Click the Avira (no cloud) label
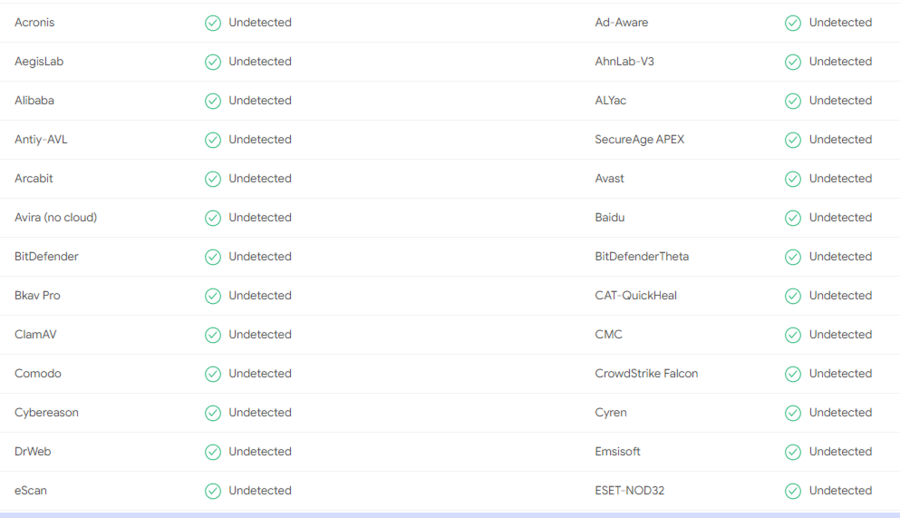Screen dimensions: 900x518 56,218
